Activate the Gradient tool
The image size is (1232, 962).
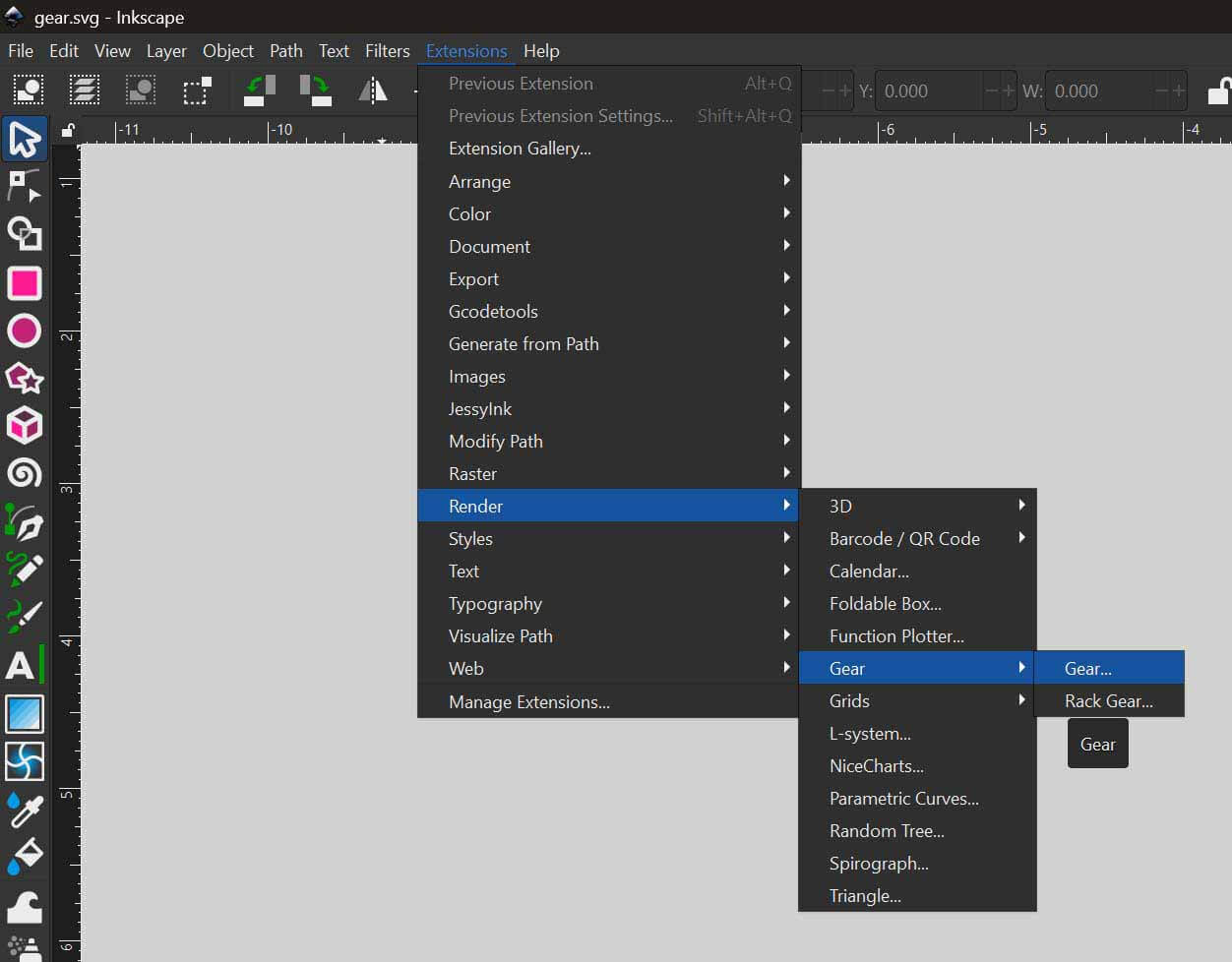tap(24, 713)
